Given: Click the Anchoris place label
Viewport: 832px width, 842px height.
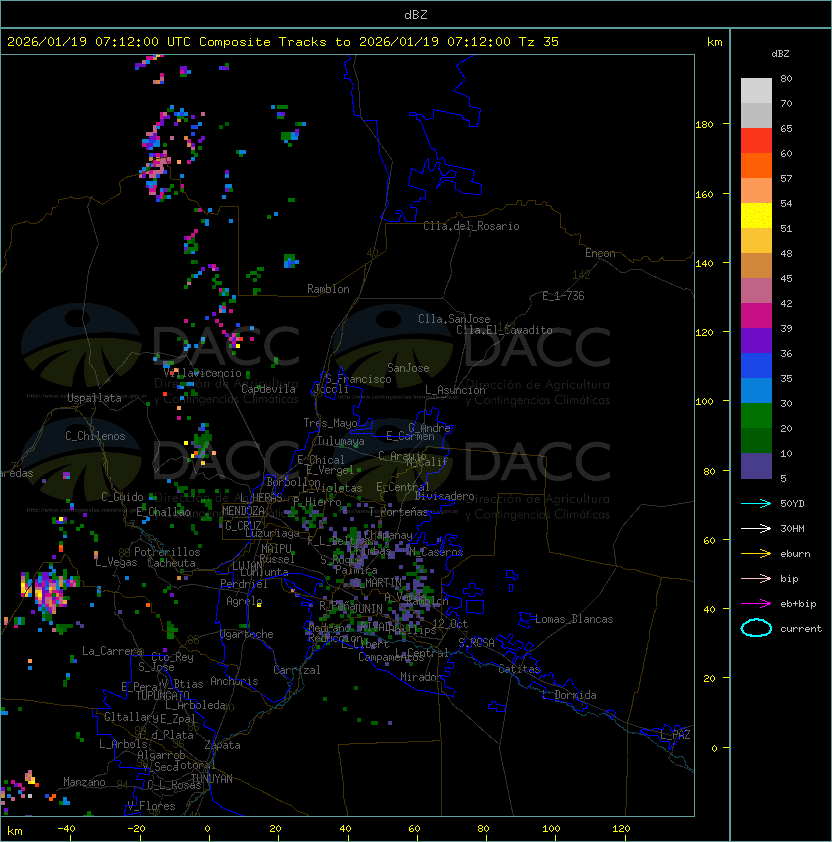Looking at the screenshot, I should coord(234,681).
